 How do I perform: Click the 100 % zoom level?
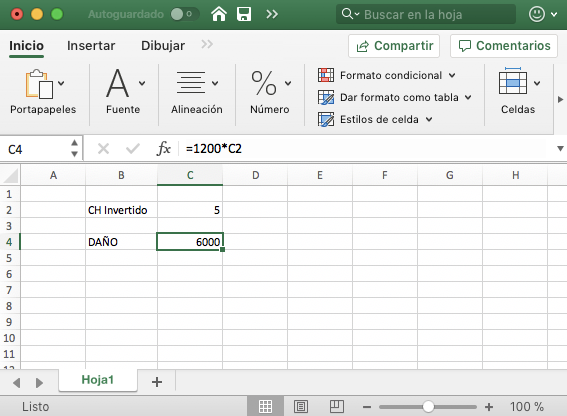(x=527, y=407)
